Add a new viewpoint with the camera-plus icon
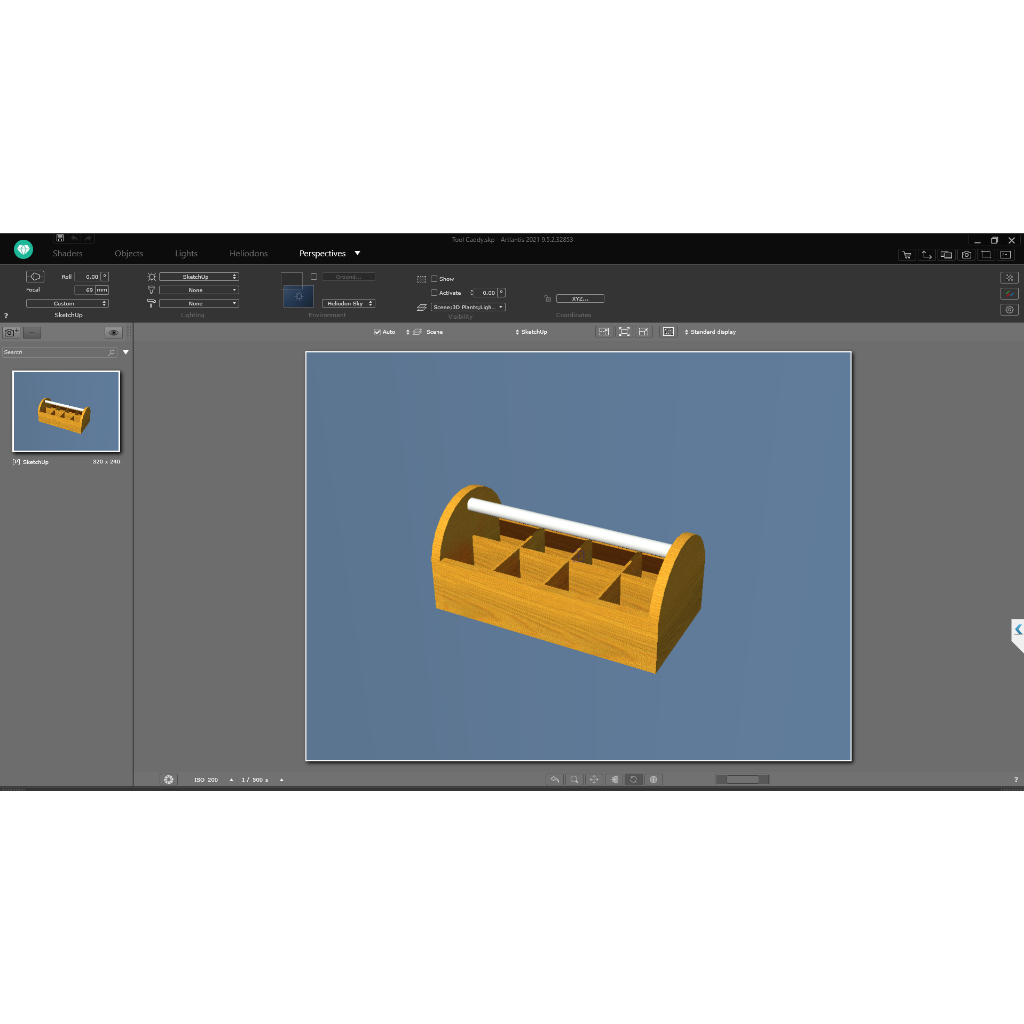This screenshot has width=1024, height=1024. point(11,332)
